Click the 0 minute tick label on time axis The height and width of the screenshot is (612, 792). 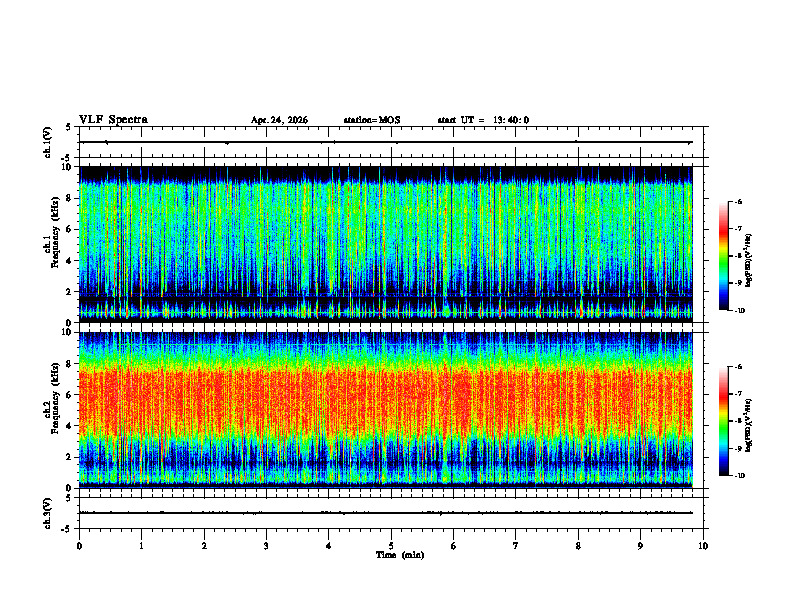(x=79, y=546)
